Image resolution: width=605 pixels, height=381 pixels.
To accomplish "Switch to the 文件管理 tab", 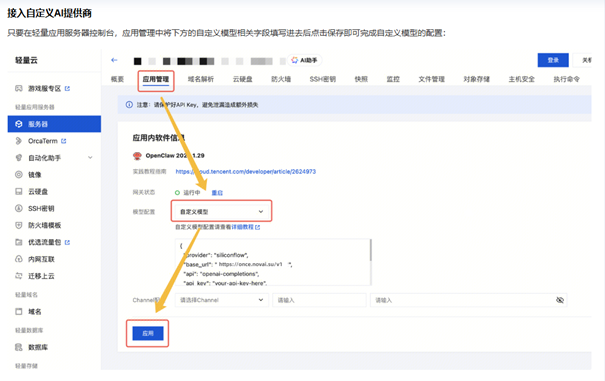I will (432, 79).
